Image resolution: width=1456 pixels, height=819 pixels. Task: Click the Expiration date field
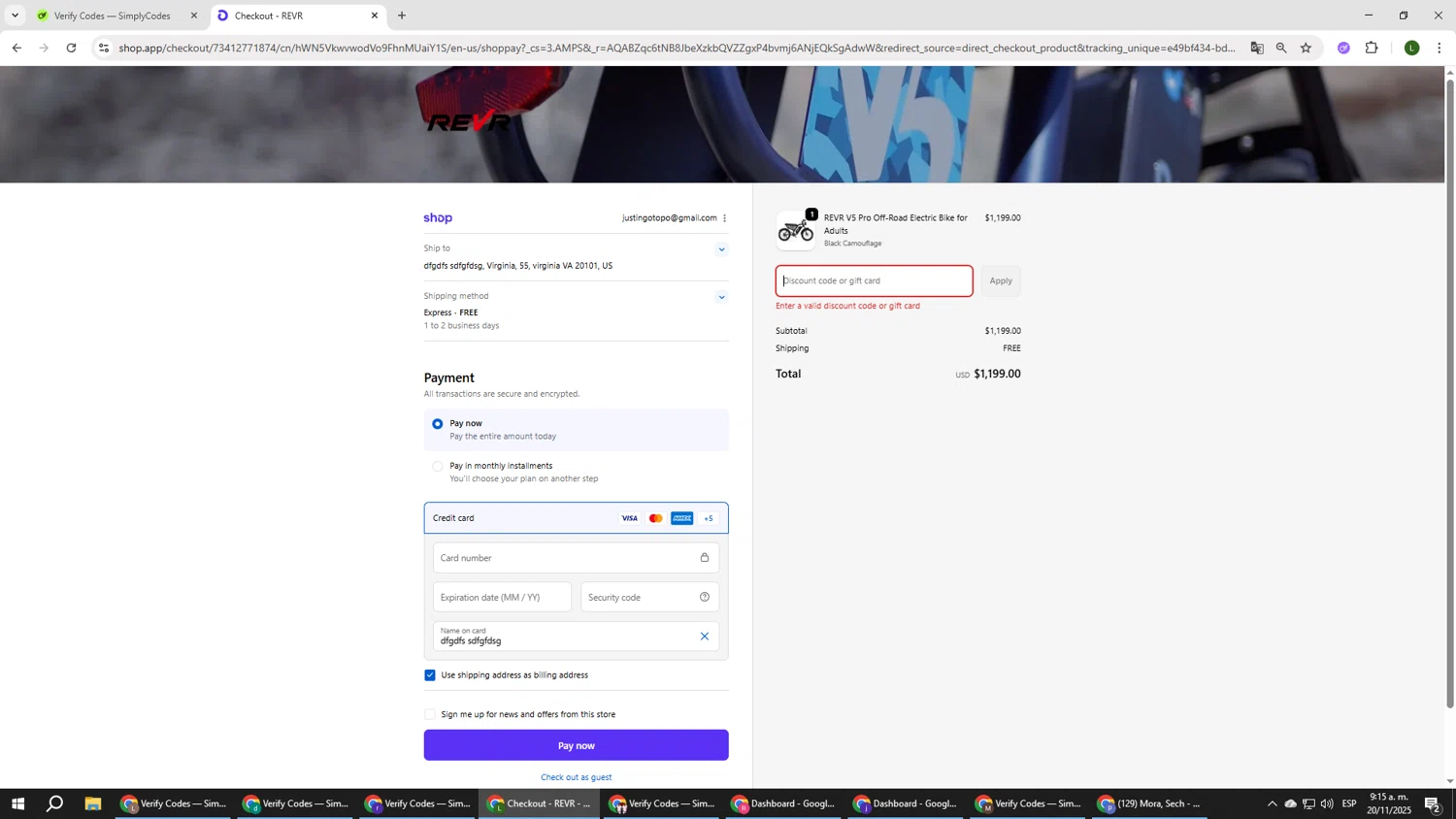(x=502, y=597)
